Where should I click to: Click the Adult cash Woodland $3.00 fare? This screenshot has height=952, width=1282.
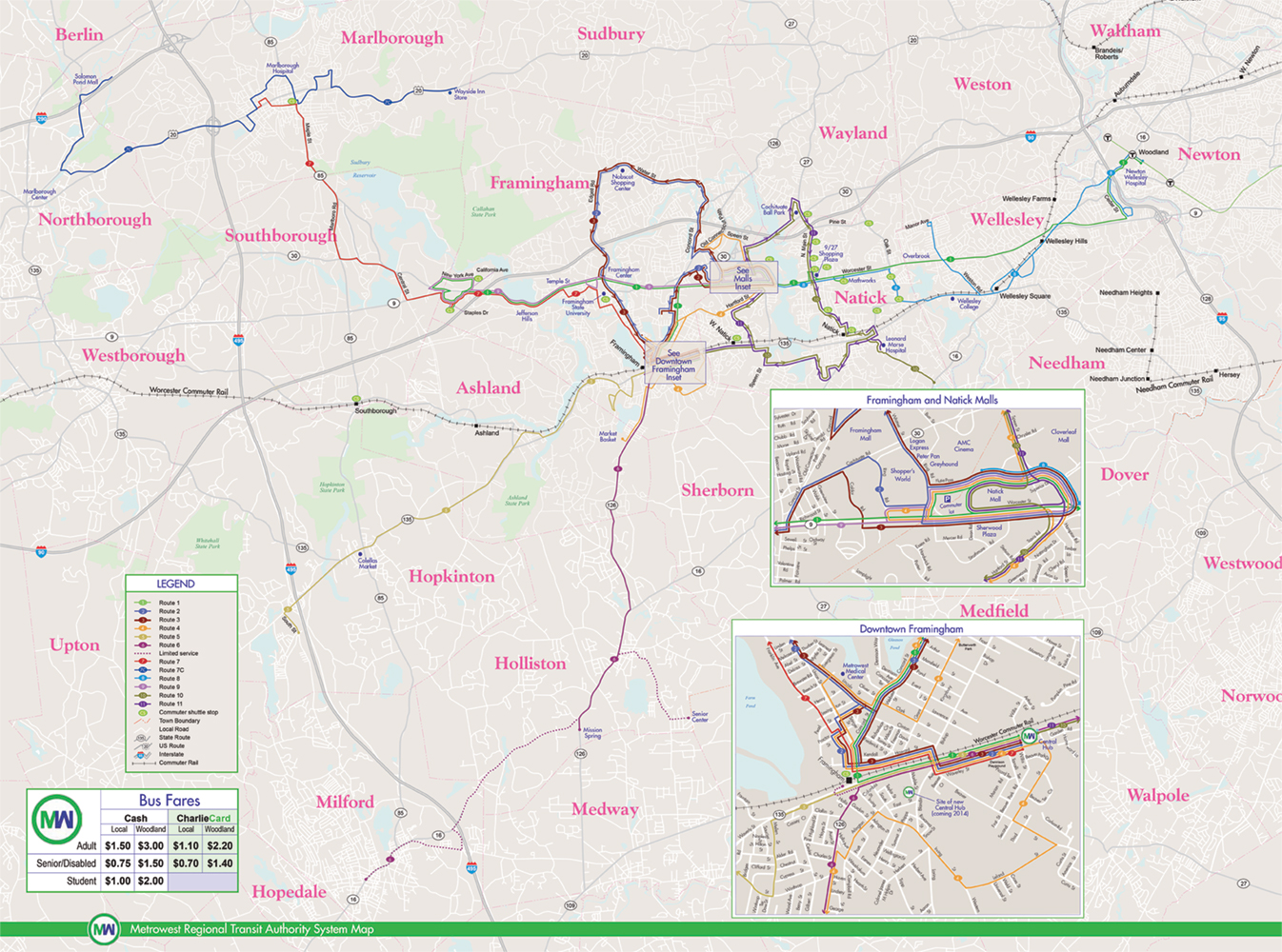[150, 846]
